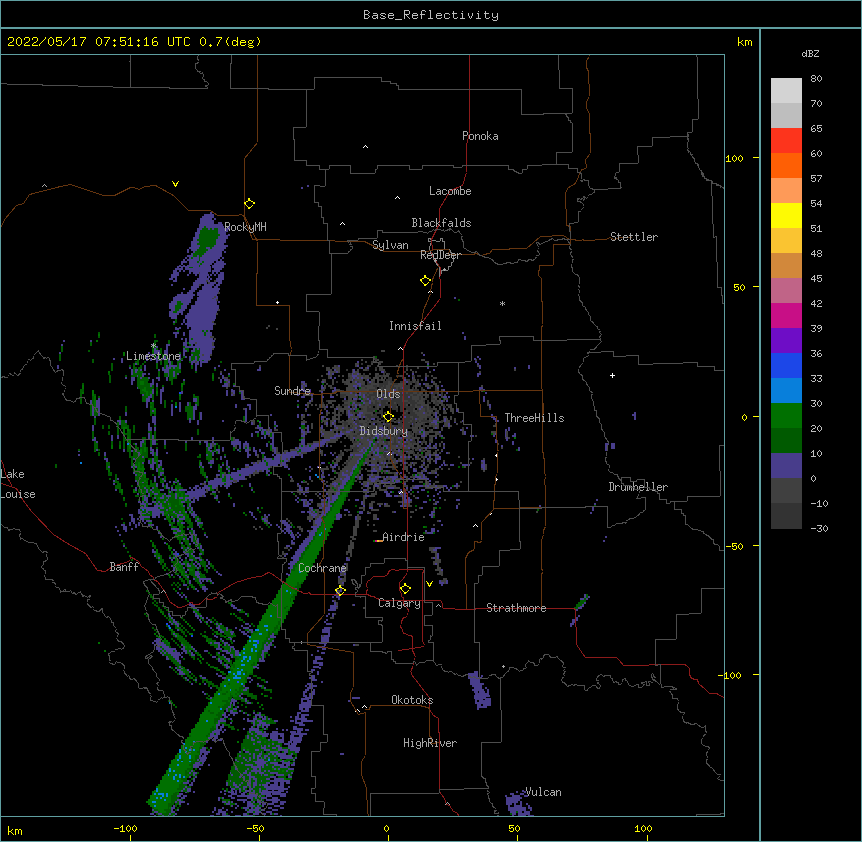Viewport: 862px width, 842px height.
Task: Choose the bright green 20-30 dBZ swatch
Action: pyautogui.click(x=786, y=416)
